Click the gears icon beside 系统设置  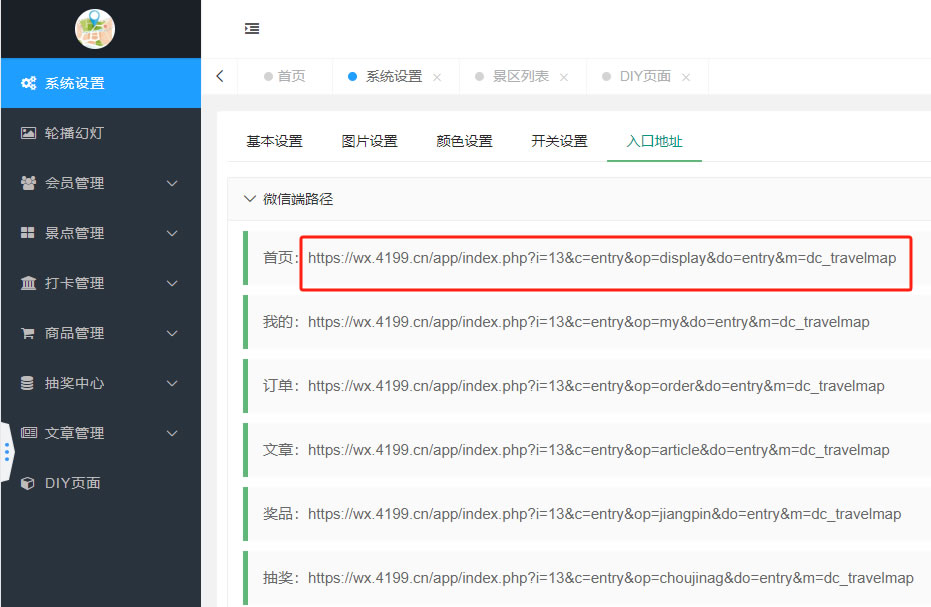pos(28,83)
